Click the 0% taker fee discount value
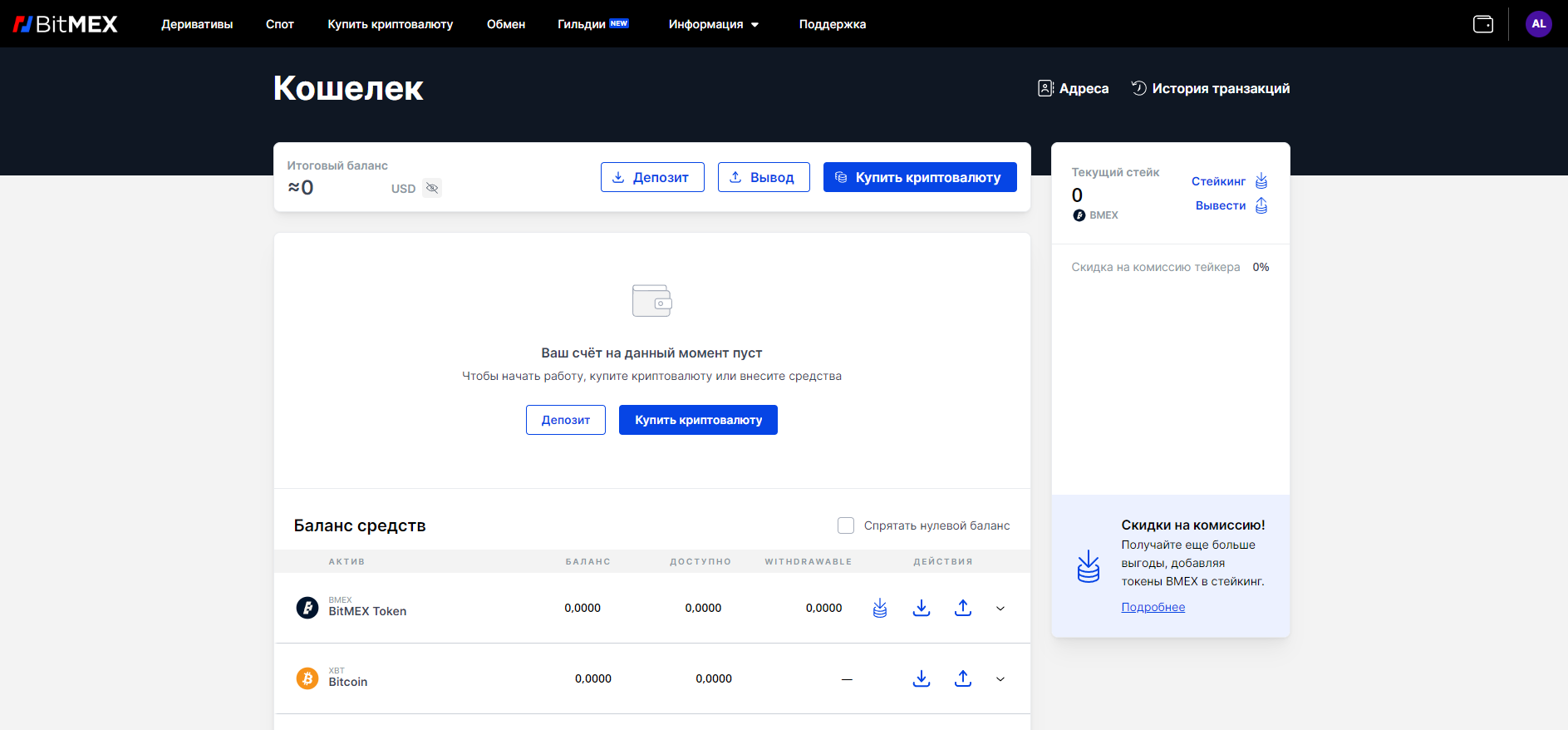The image size is (1568, 730). (1261, 267)
